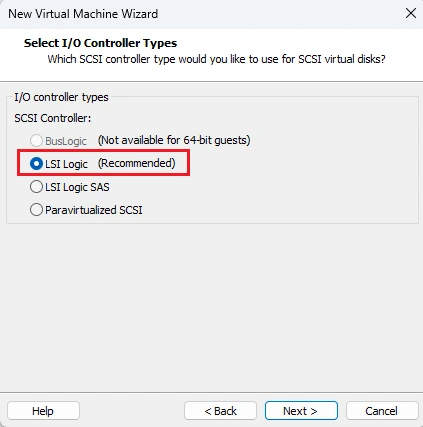Click the 'New Virtual Machine Wizard' title bar

83,14
